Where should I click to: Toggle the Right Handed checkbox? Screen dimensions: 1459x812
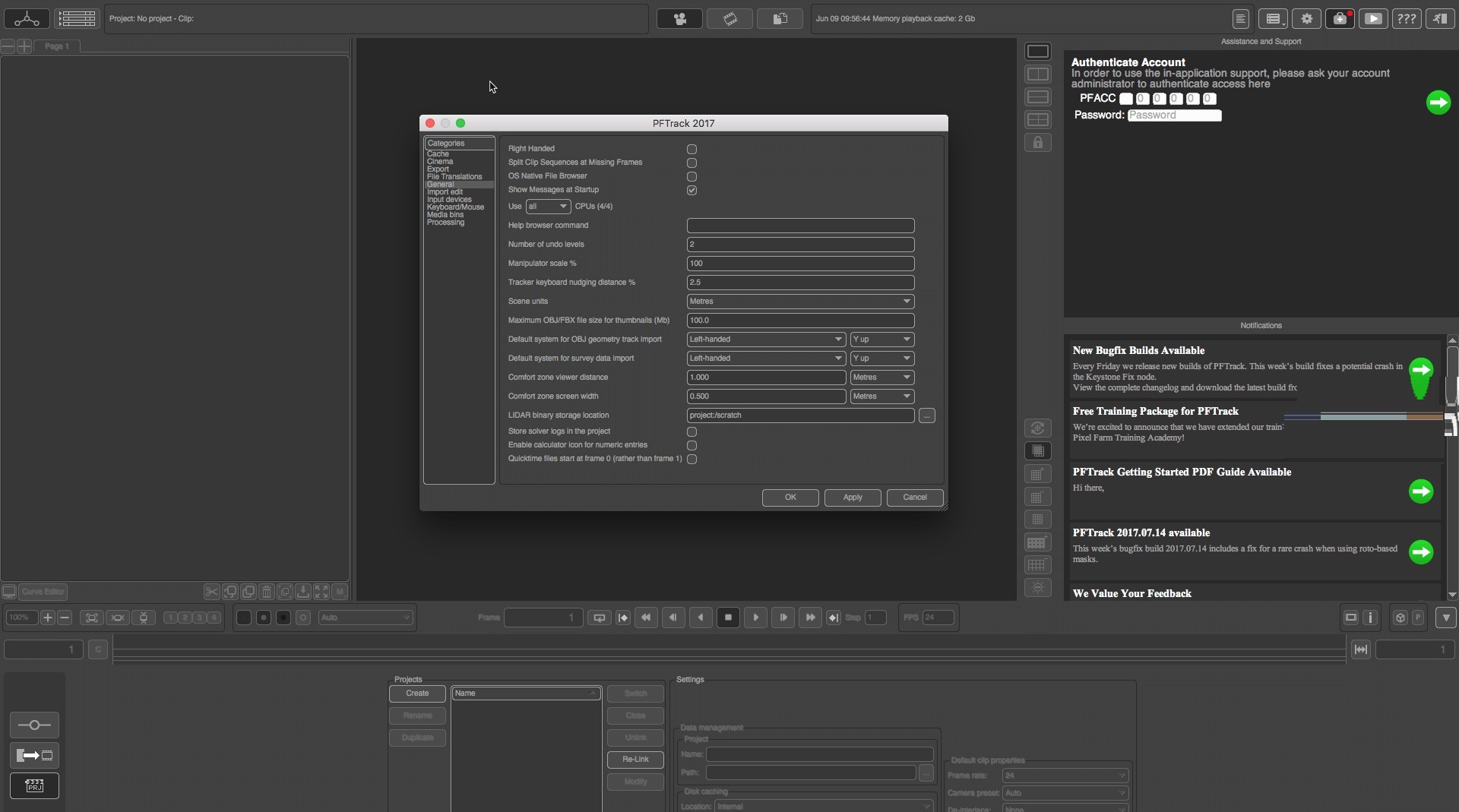692,149
